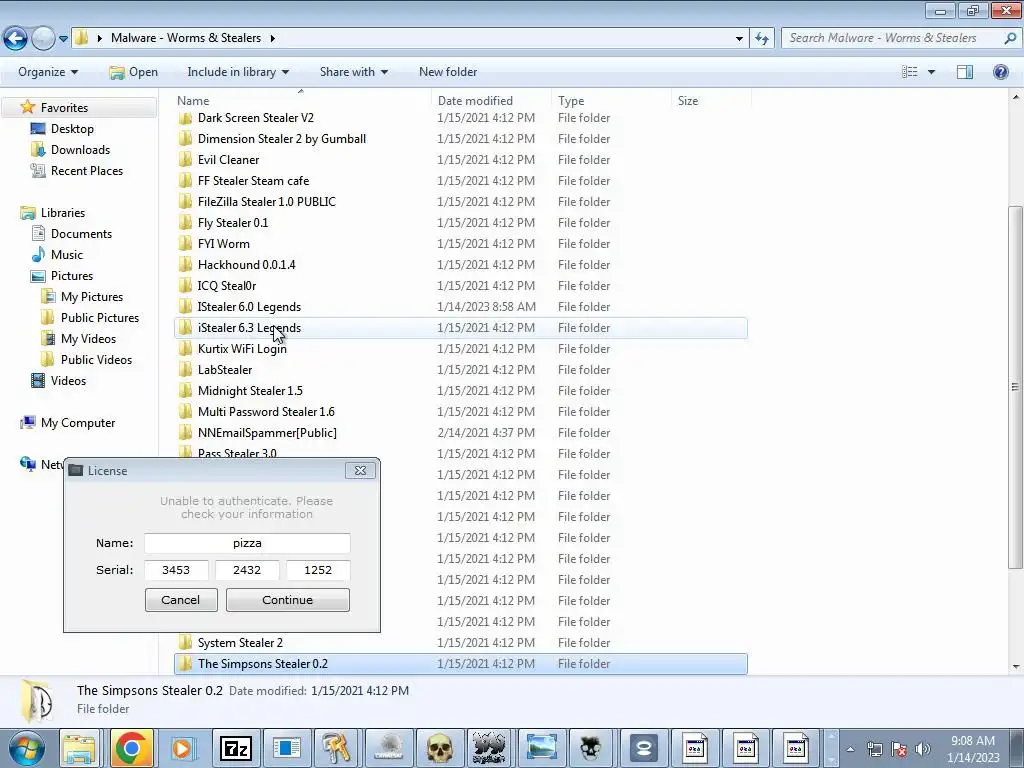
Task: Open the Windows Start orb
Action: 26,748
